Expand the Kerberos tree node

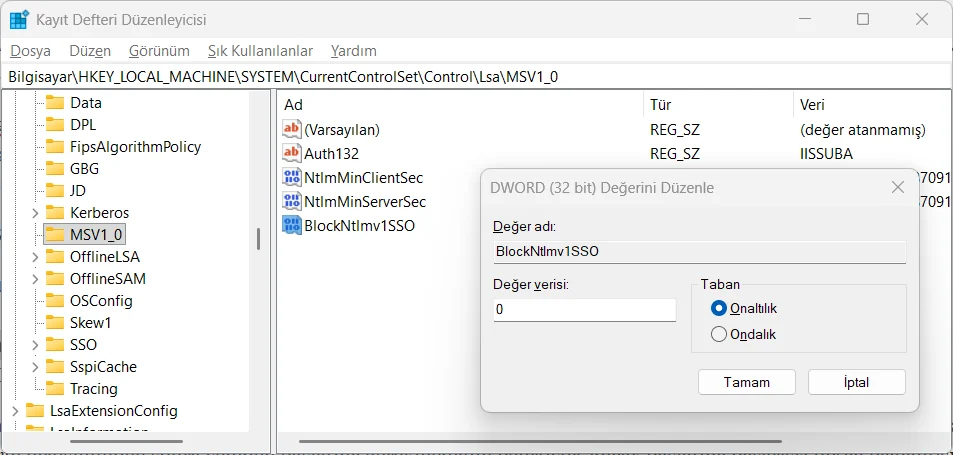click(35, 213)
